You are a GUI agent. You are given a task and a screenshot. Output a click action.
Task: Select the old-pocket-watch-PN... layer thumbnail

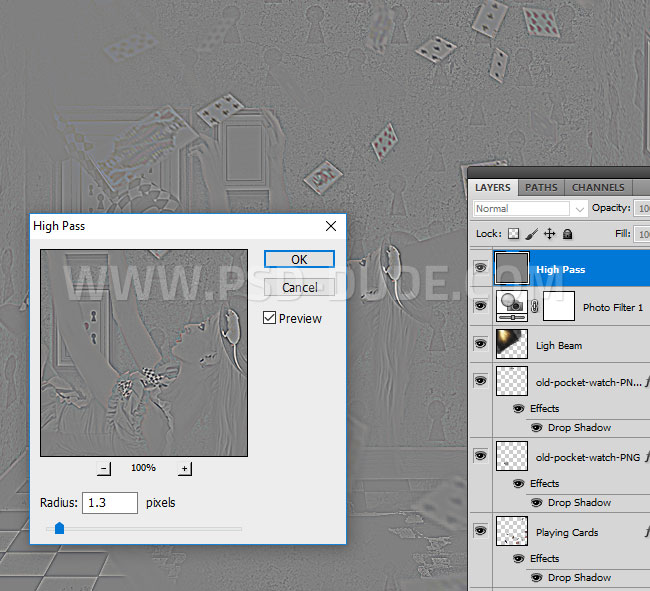coord(512,380)
